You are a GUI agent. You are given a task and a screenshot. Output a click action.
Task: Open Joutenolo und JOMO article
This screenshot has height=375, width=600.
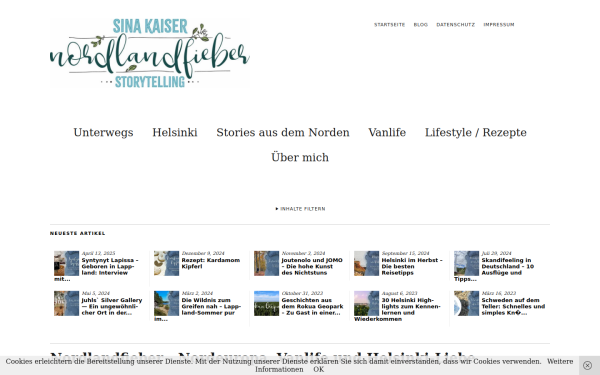coord(312,266)
